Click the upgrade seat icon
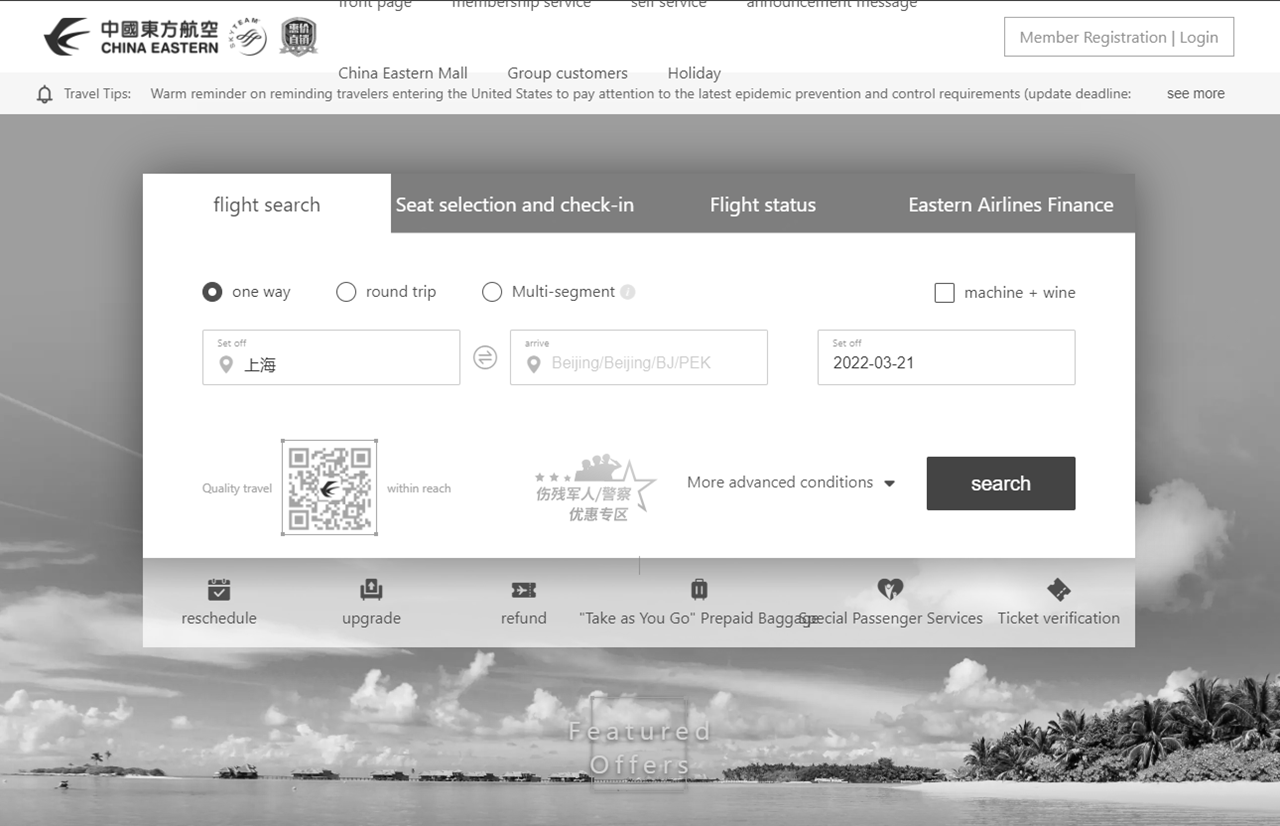This screenshot has width=1280, height=826. tap(371, 589)
